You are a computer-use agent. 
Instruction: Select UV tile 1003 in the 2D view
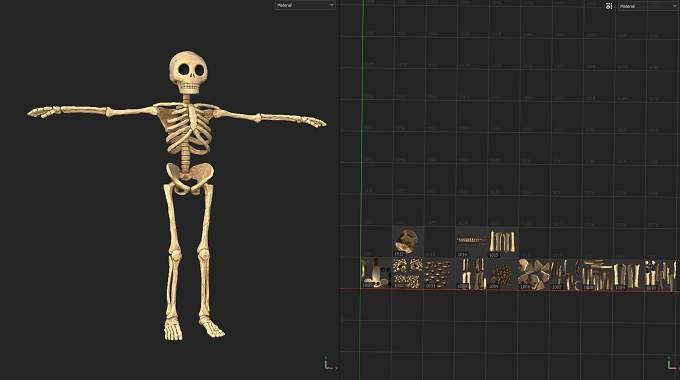(x=439, y=274)
